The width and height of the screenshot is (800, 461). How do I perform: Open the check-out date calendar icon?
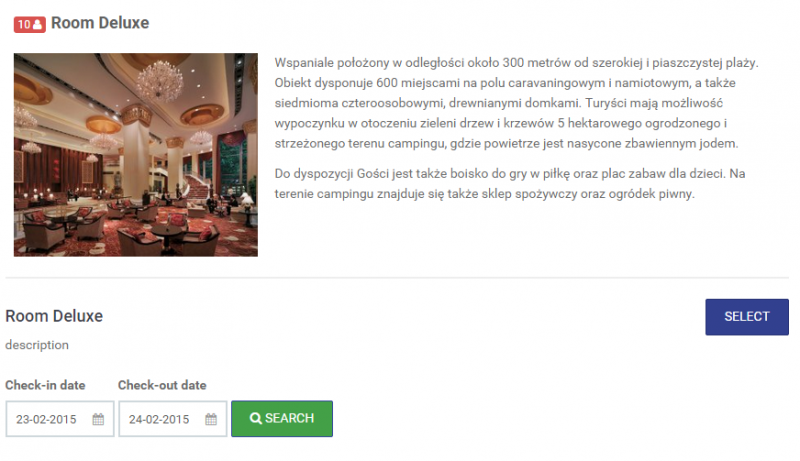point(211,419)
